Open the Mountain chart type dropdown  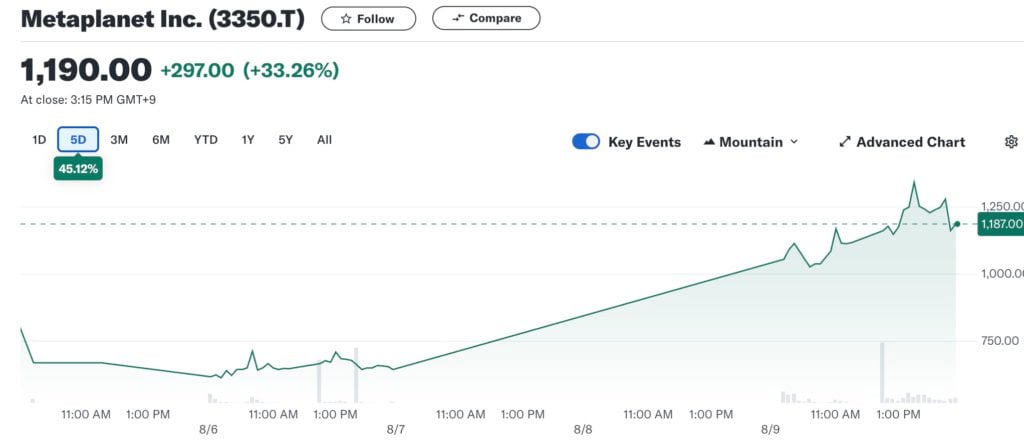coord(751,142)
